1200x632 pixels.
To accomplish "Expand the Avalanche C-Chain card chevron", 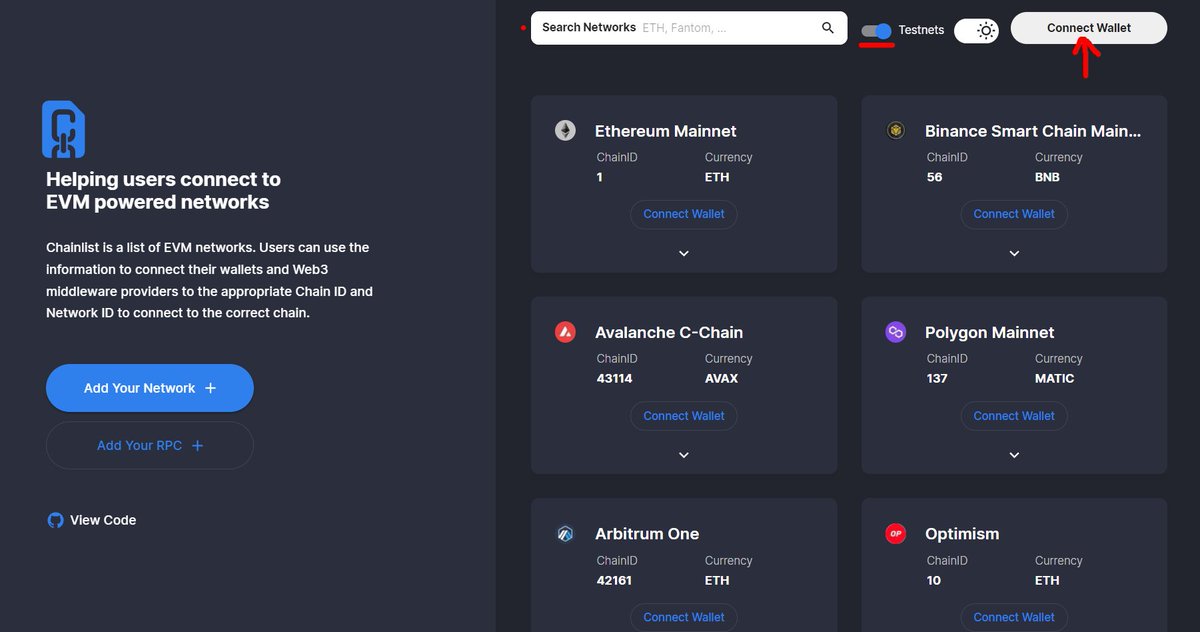I will (684, 455).
